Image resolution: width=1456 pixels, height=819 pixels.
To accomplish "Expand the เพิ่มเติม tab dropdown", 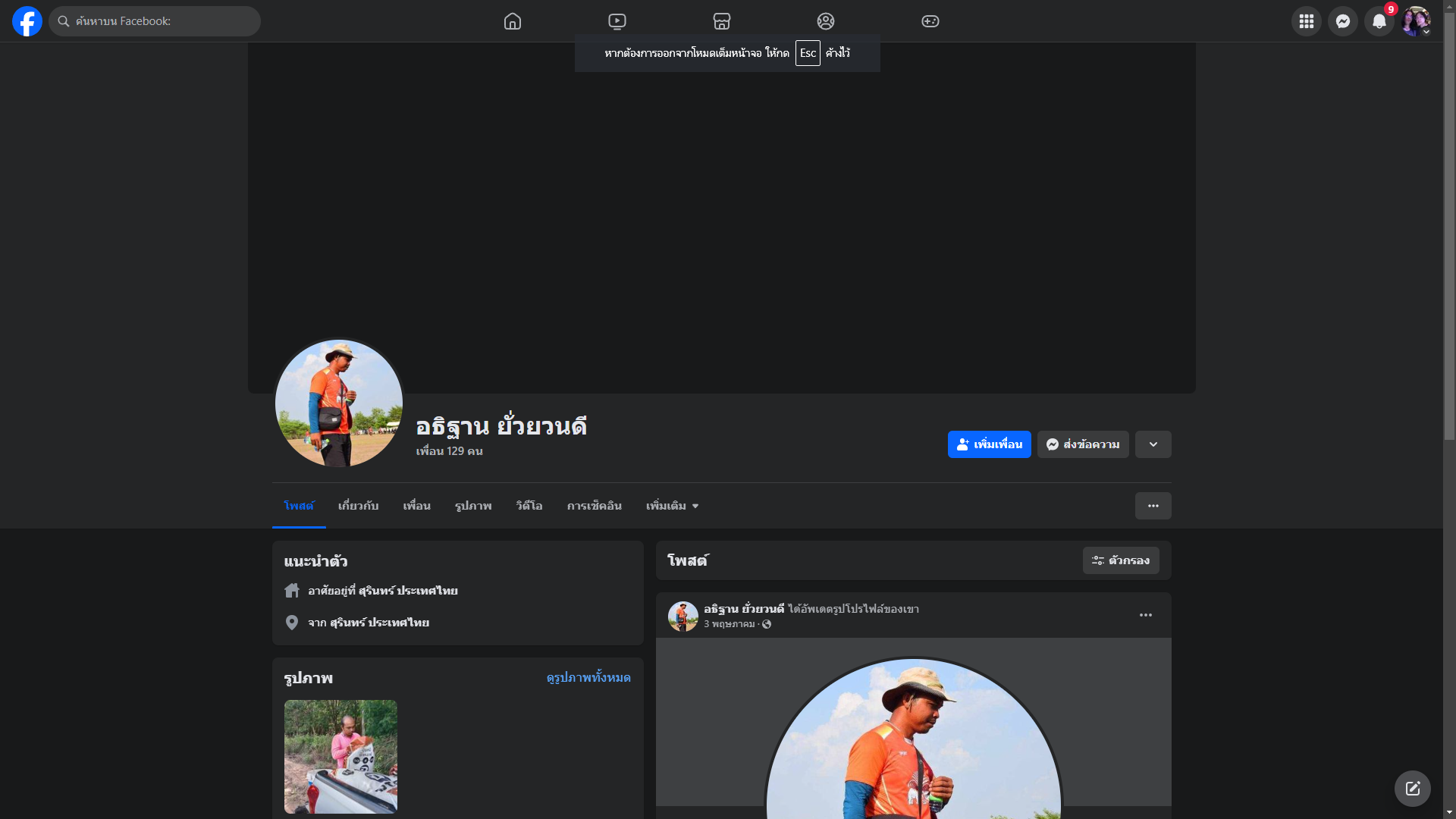I will pyautogui.click(x=672, y=506).
